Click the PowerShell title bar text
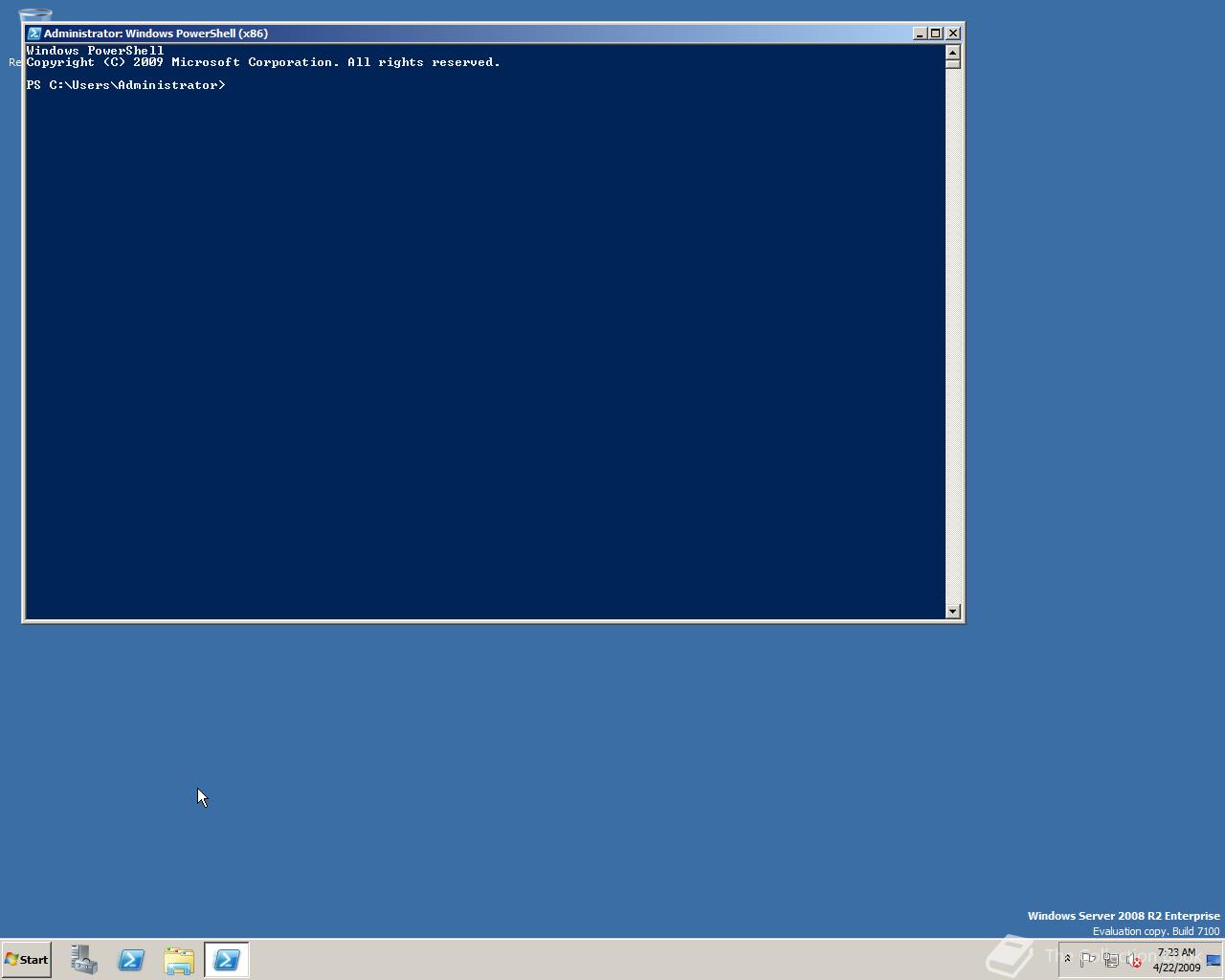The image size is (1225, 980). (x=156, y=33)
